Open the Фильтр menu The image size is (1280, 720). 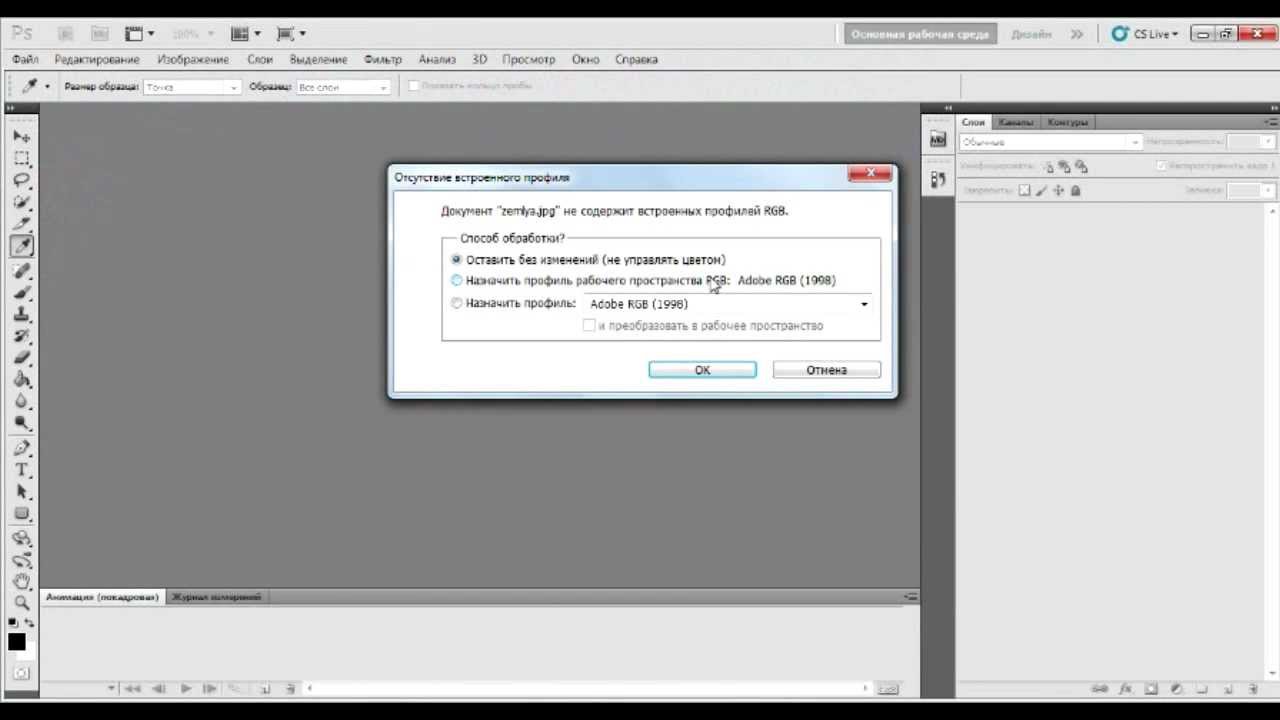(383, 60)
